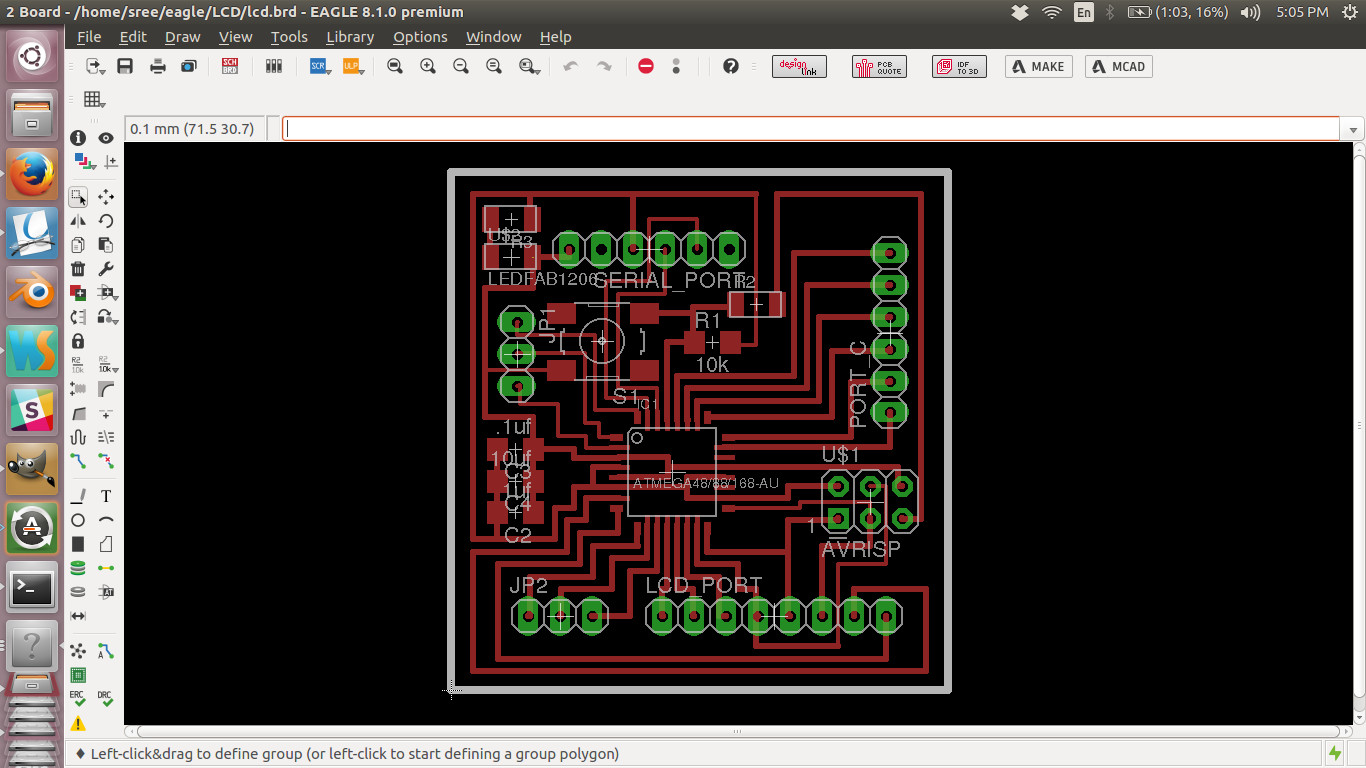Select the Line draw tool
The width and height of the screenshot is (1366, 768).
click(x=78, y=496)
